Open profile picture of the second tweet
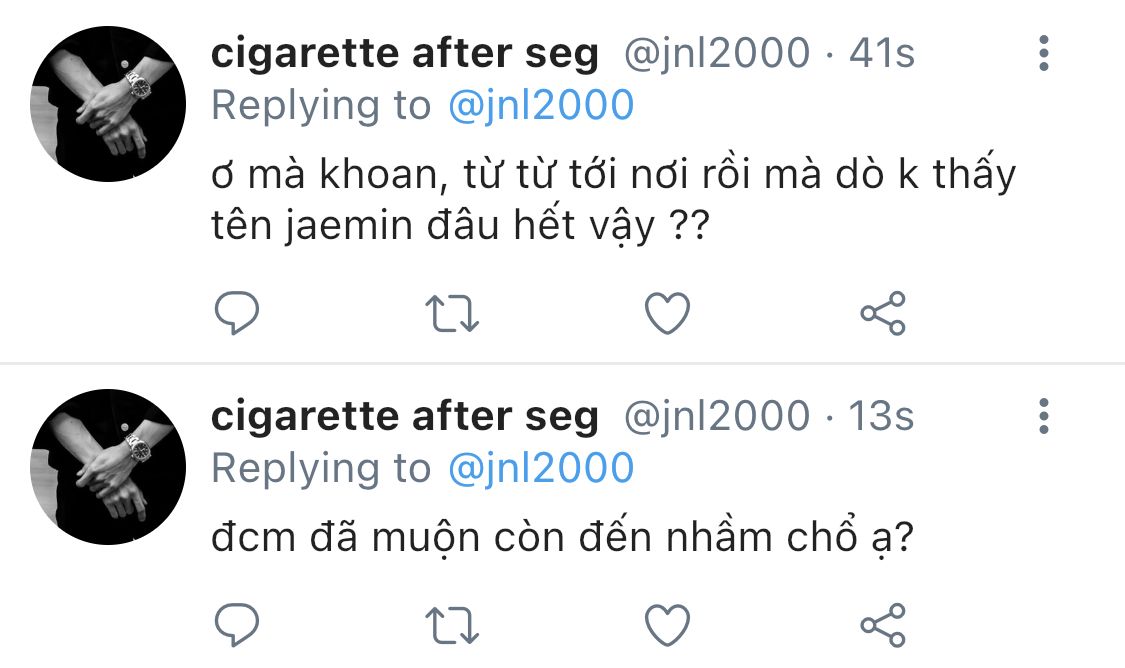 tap(108, 467)
